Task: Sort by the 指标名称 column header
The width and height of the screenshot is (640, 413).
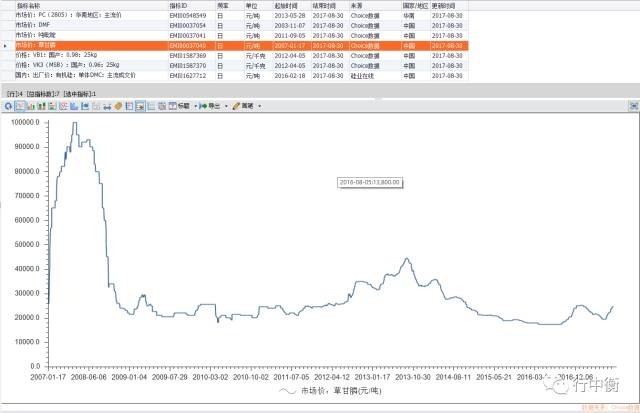Action: 92,6
